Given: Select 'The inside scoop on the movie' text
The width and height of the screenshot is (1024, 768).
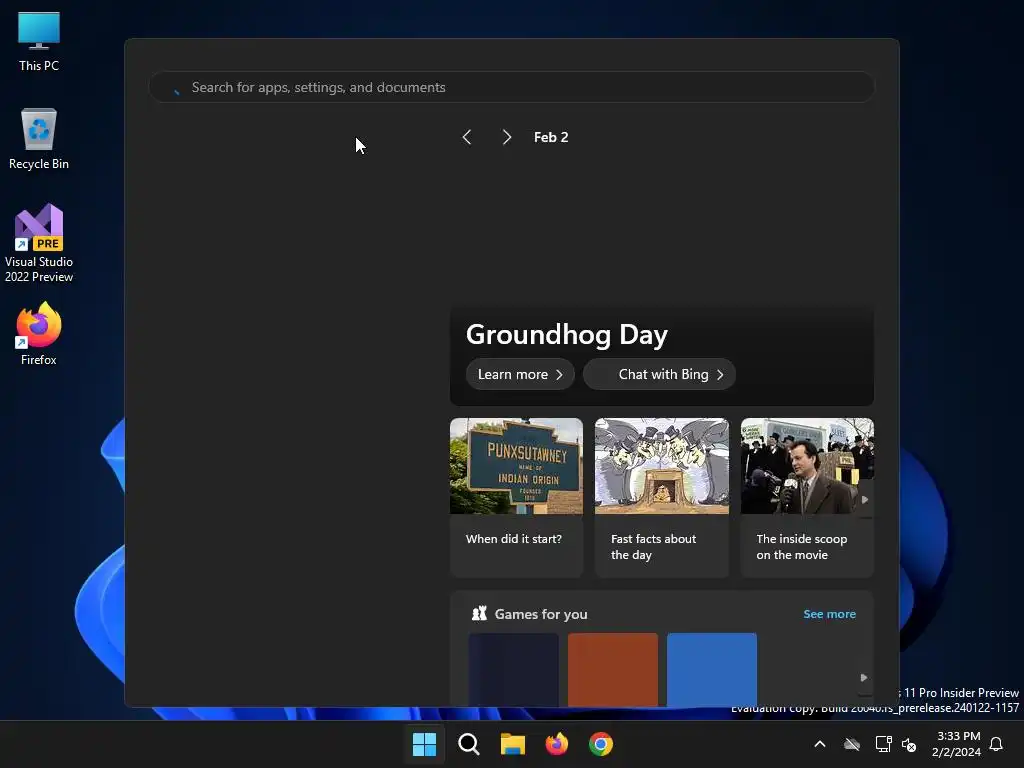Looking at the screenshot, I should [801, 547].
